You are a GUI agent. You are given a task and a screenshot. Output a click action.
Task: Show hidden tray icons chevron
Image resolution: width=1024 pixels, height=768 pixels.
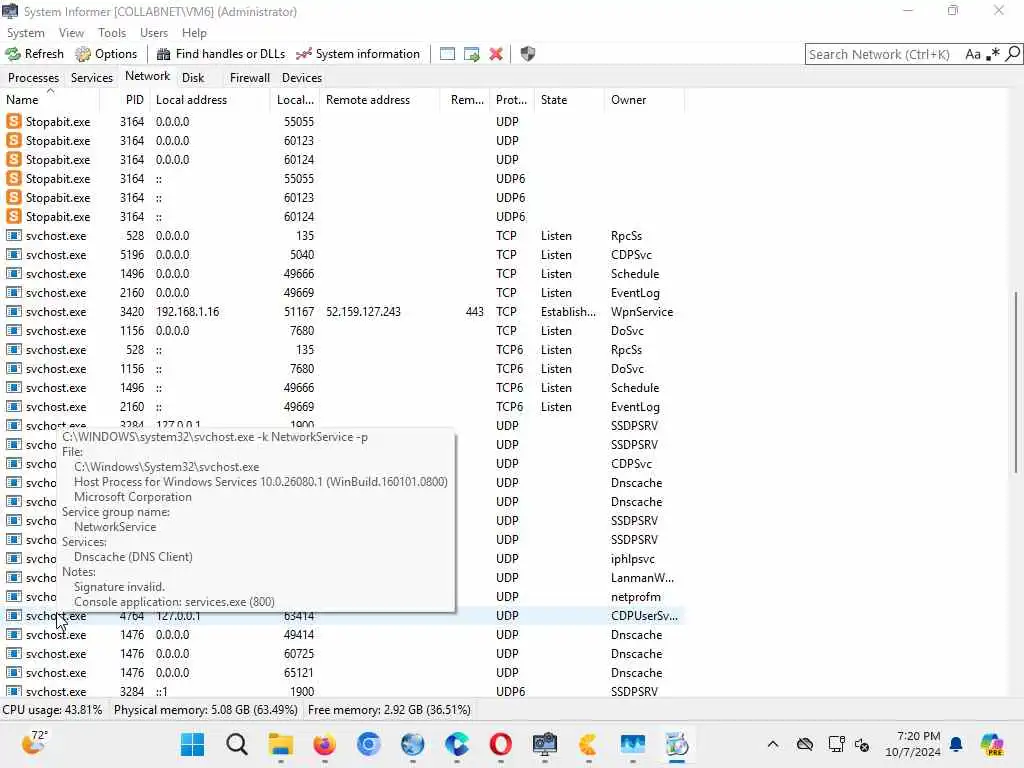773,744
